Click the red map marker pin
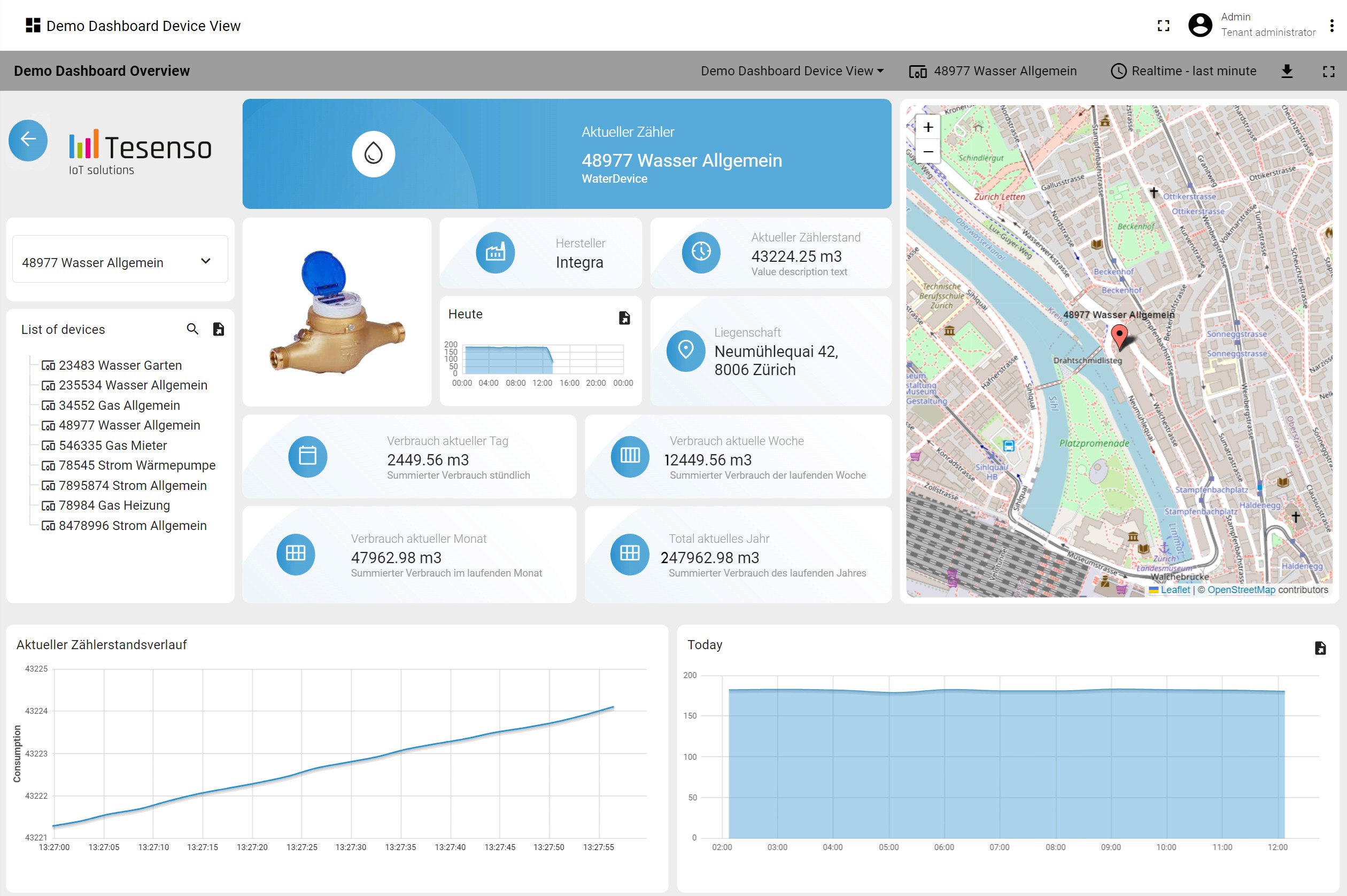Screen dimensions: 1347x896 click(x=1119, y=337)
